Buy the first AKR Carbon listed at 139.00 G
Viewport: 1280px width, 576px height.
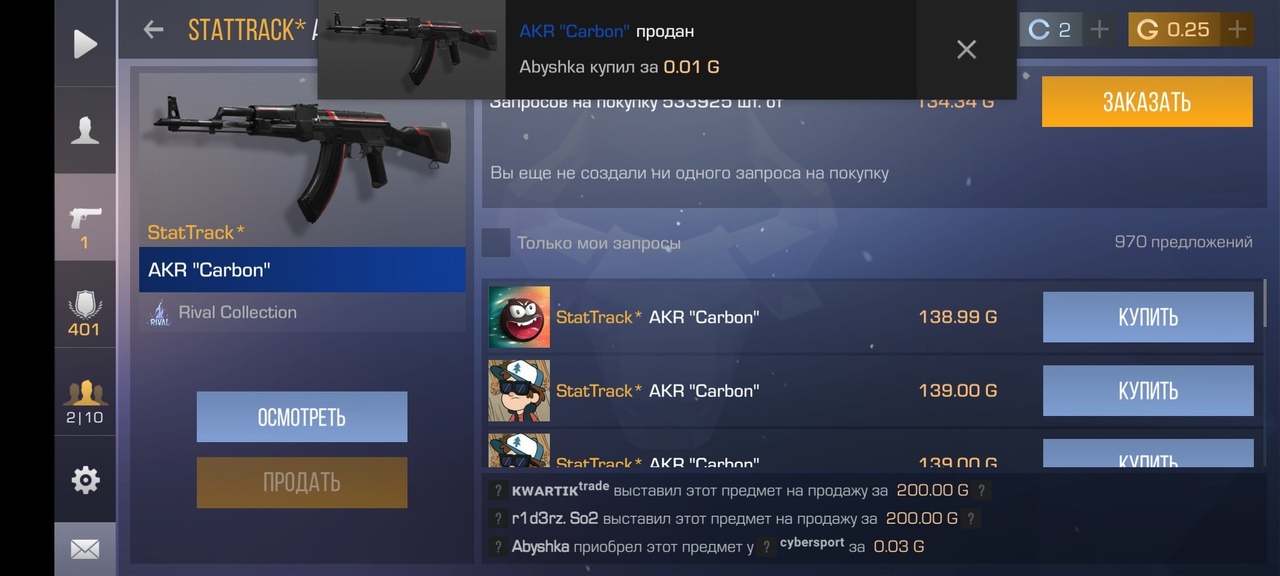pyautogui.click(x=1148, y=390)
